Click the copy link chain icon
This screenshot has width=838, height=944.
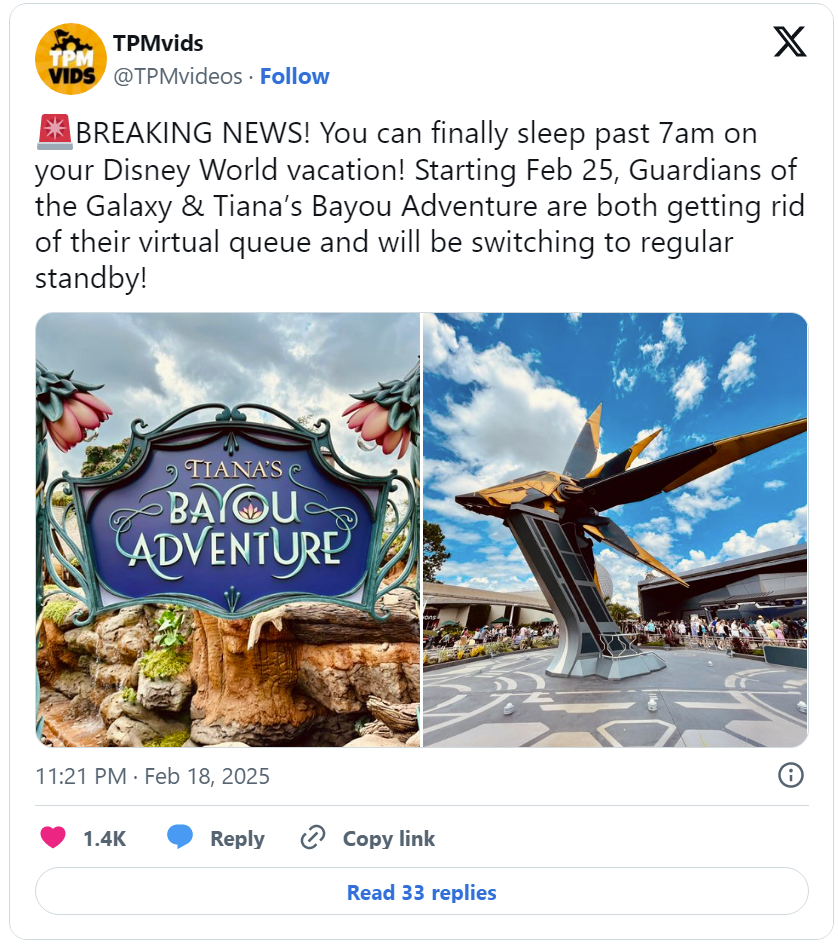[313, 837]
